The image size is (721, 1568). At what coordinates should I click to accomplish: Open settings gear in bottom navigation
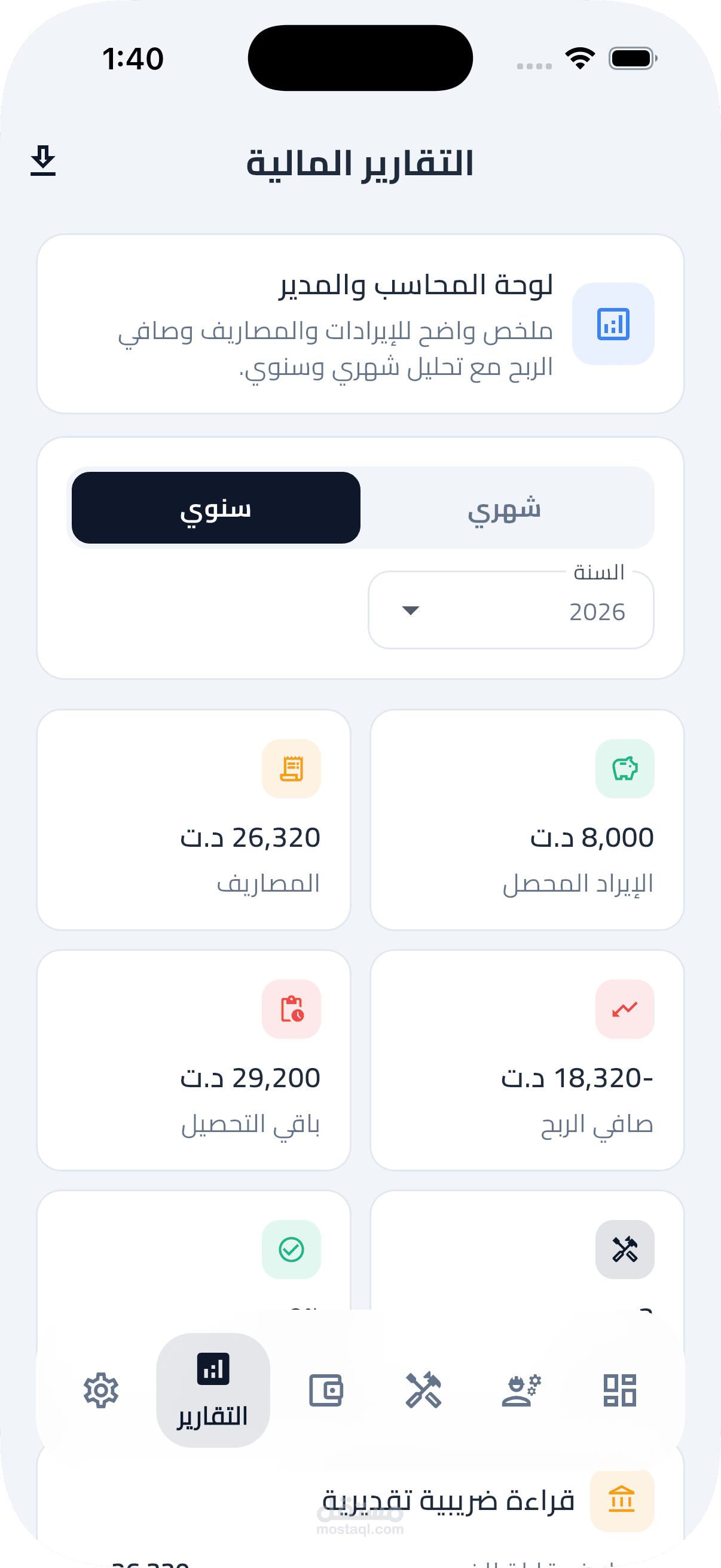[101, 1391]
